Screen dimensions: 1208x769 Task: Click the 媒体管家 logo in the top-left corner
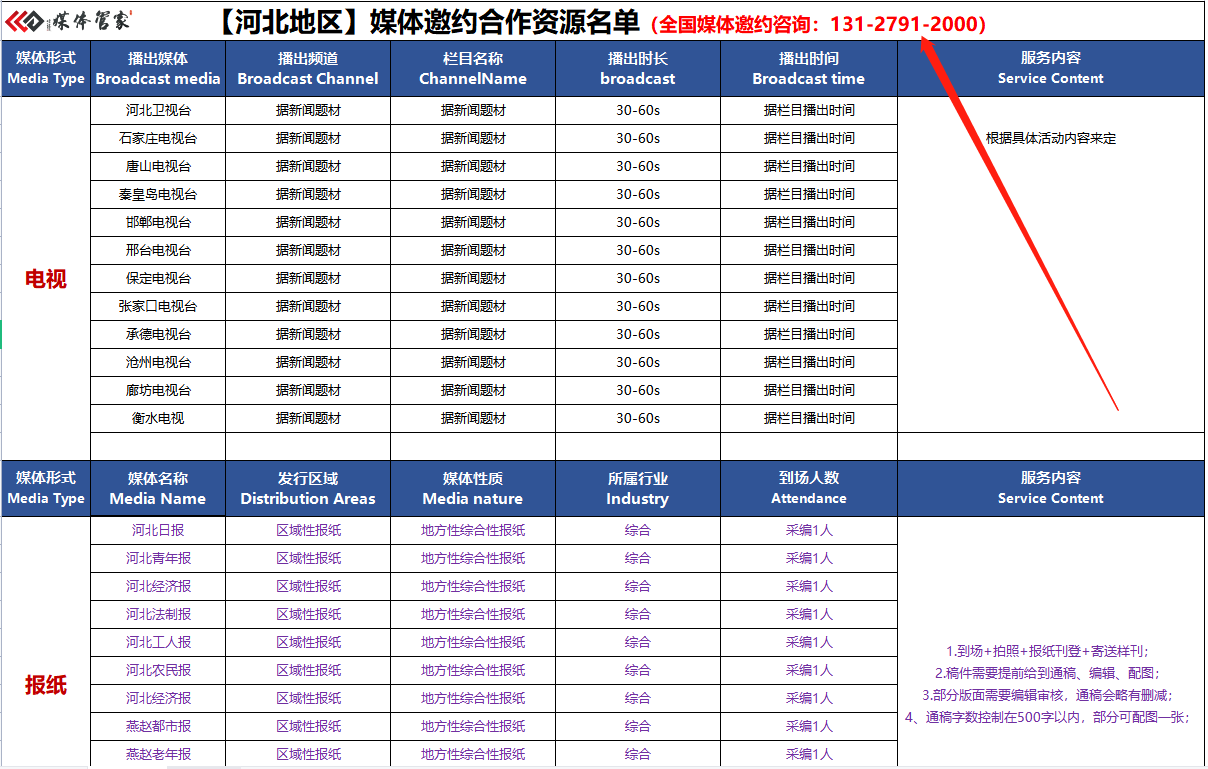[68, 21]
